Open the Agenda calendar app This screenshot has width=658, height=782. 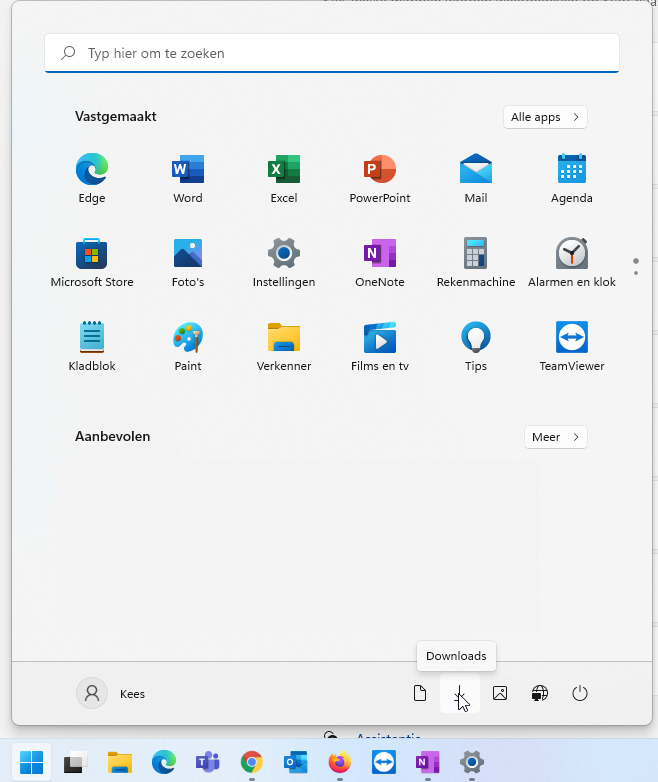click(x=572, y=178)
